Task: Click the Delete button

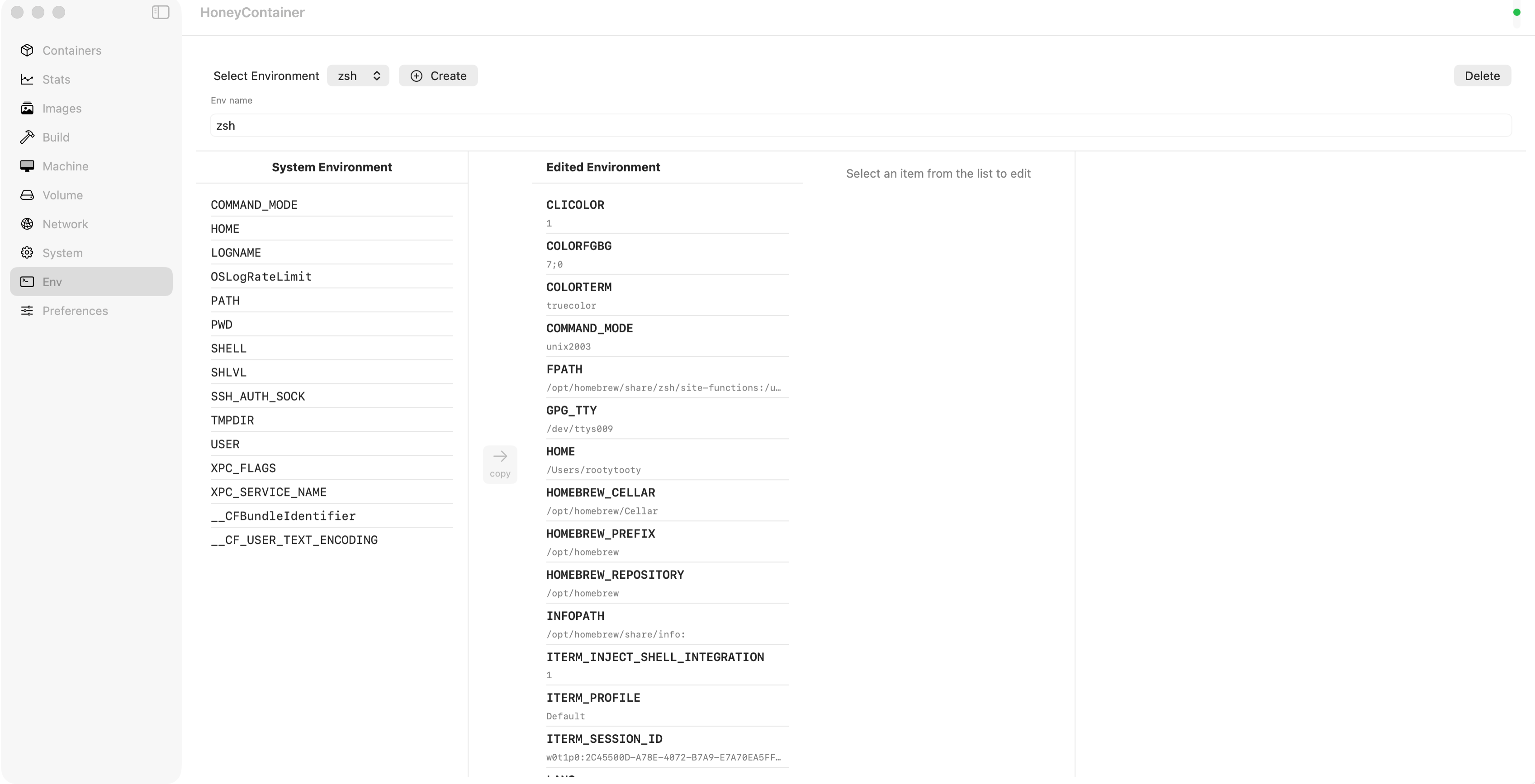Action: click(x=1482, y=76)
